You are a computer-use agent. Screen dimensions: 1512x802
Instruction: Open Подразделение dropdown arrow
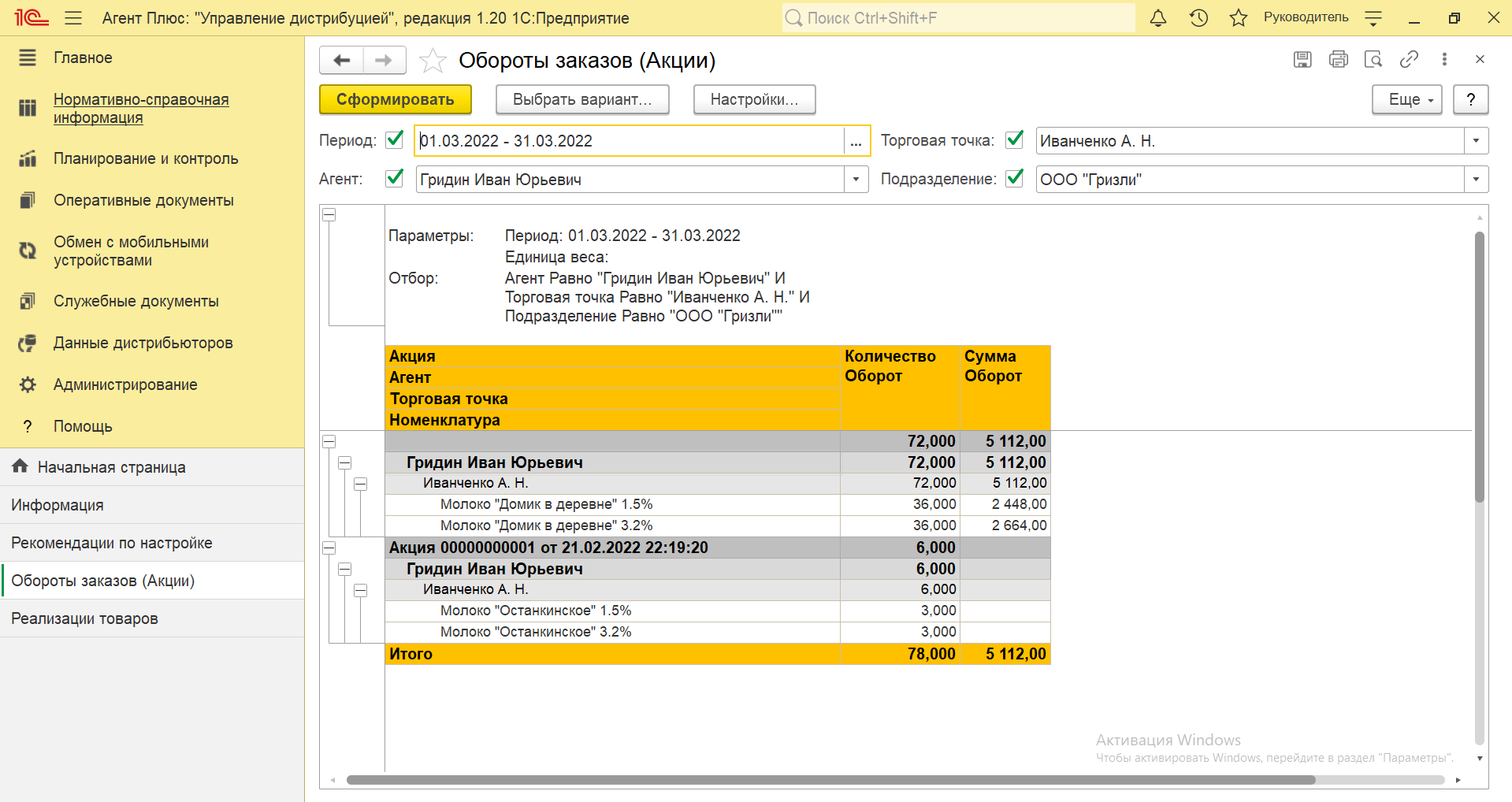[x=1476, y=180]
